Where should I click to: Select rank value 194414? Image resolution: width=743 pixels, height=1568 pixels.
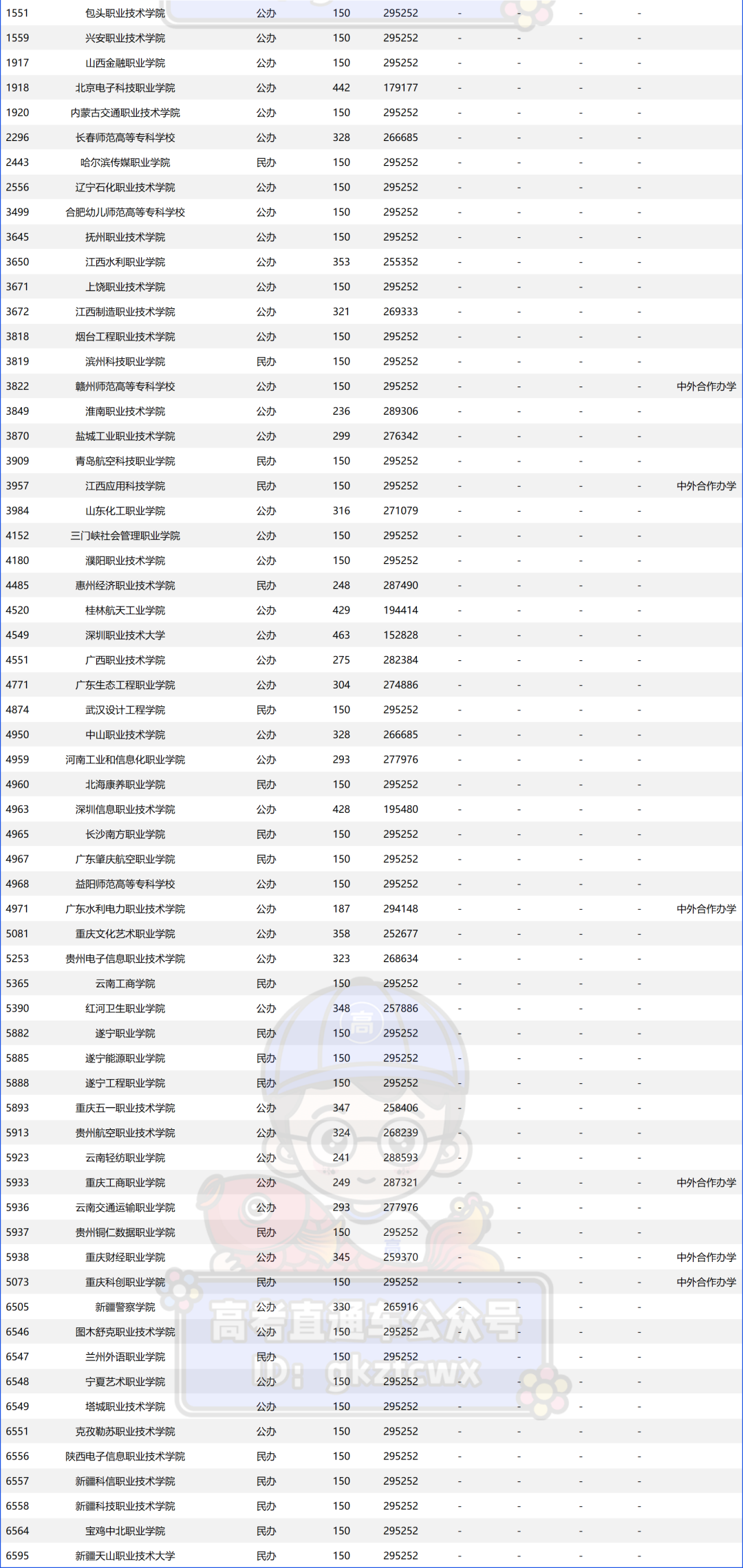coord(401,610)
